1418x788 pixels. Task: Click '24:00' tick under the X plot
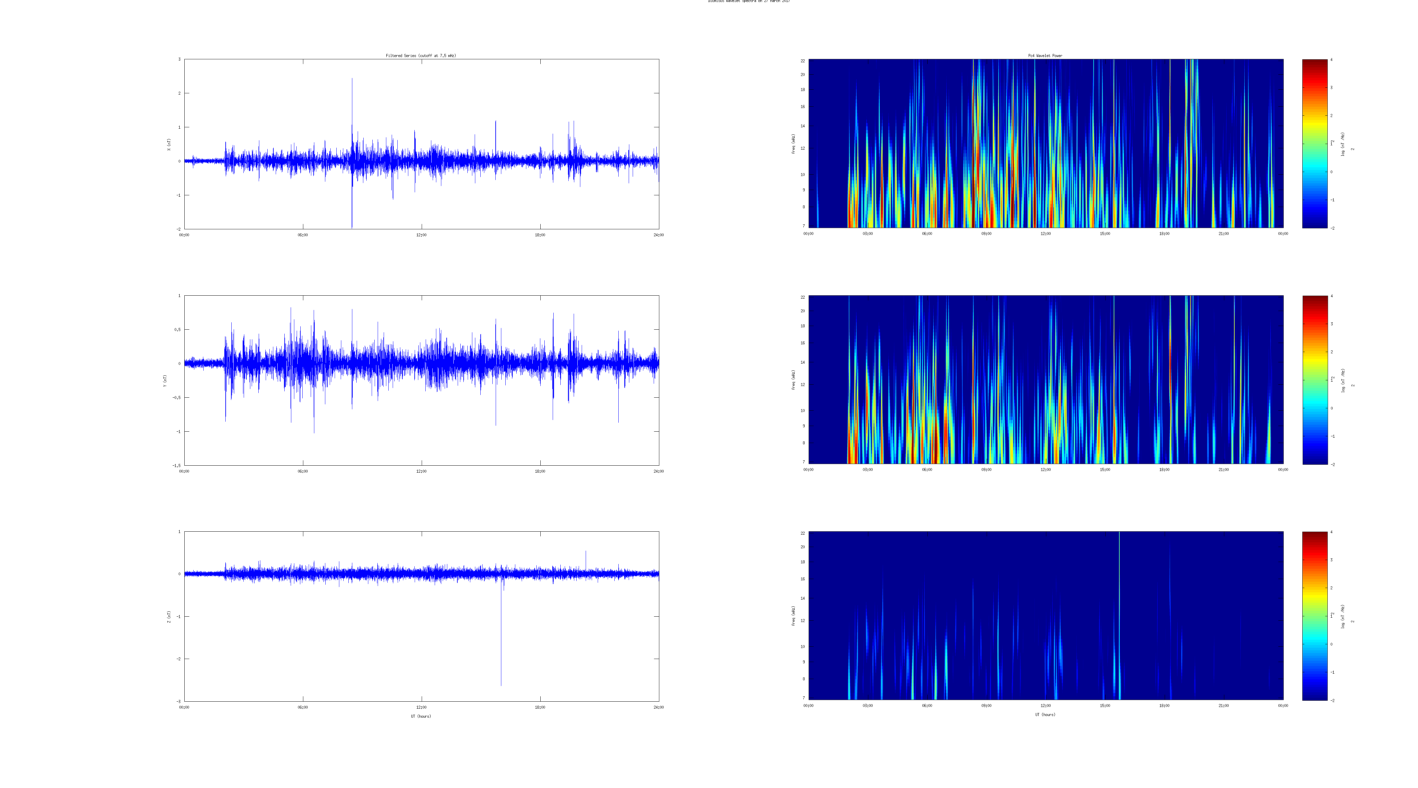(658, 235)
